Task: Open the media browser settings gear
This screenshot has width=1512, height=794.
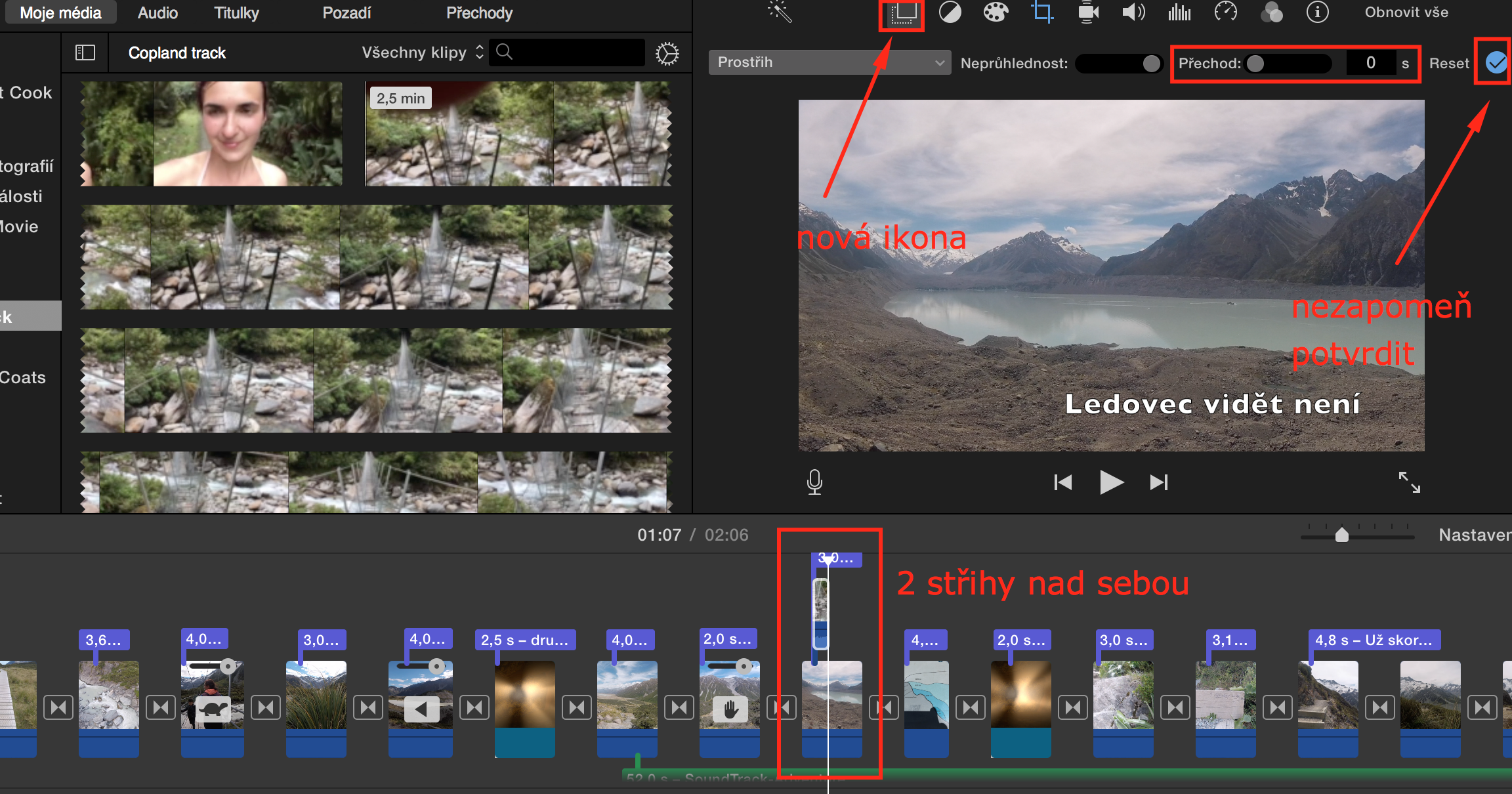Action: coord(667,53)
